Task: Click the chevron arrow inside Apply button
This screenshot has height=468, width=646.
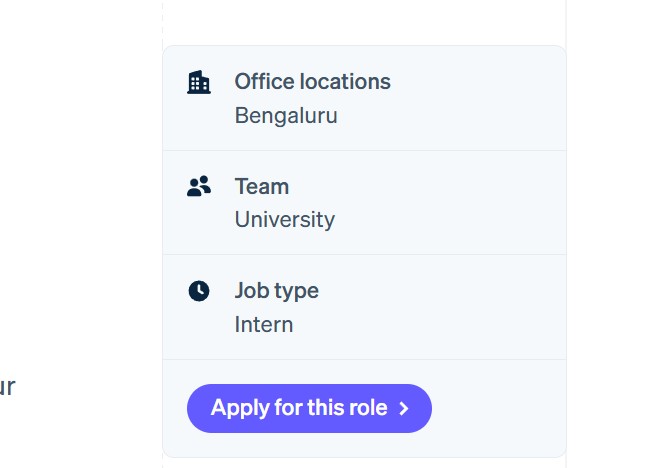Action: (404, 408)
